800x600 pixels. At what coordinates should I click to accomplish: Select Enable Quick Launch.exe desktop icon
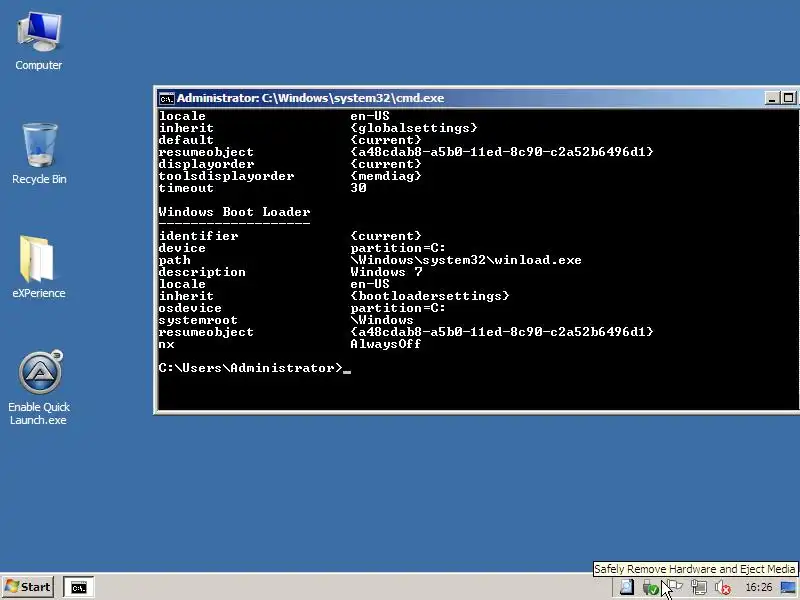39,388
